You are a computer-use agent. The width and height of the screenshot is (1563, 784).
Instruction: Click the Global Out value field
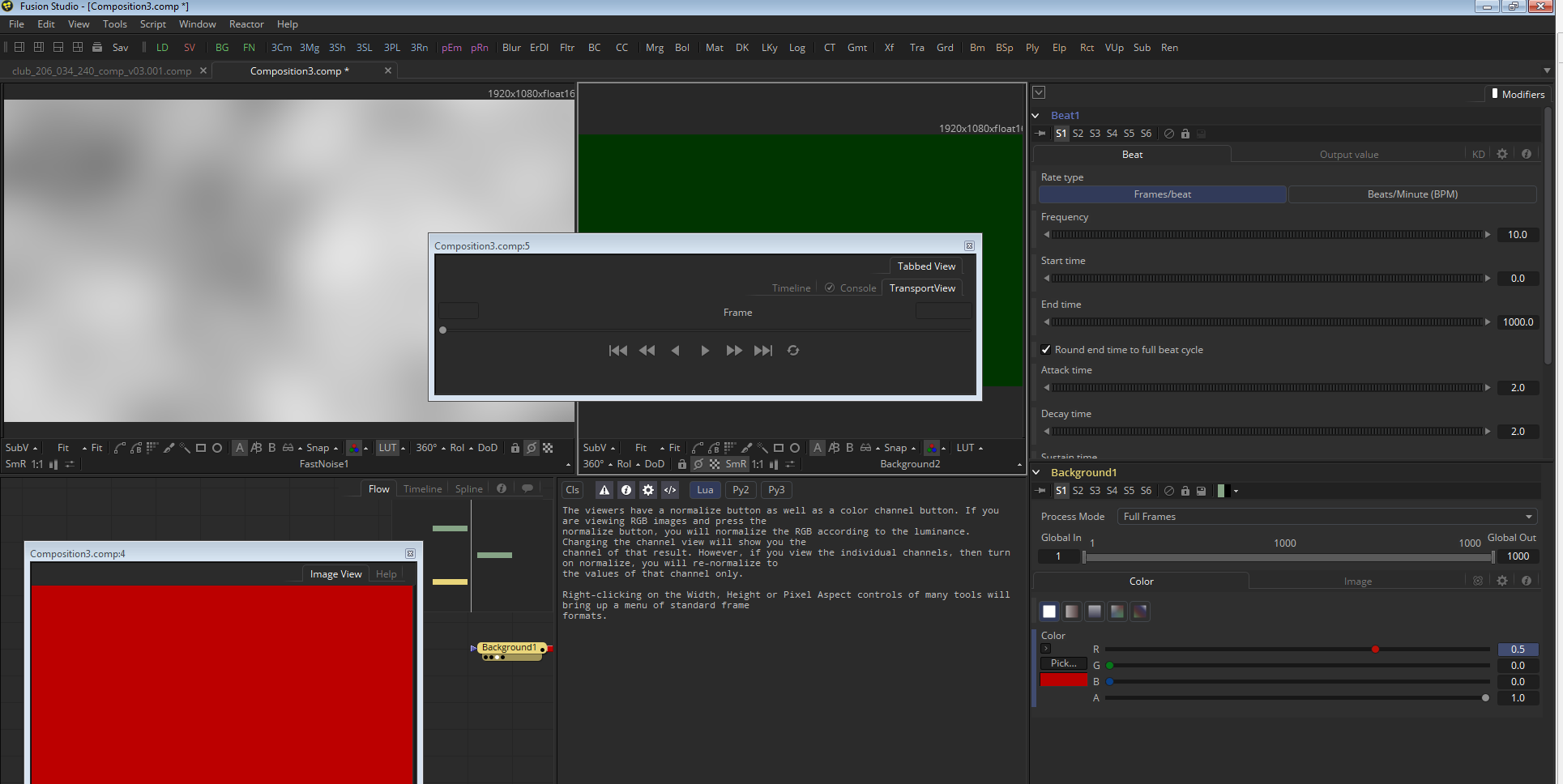[x=1518, y=556]
